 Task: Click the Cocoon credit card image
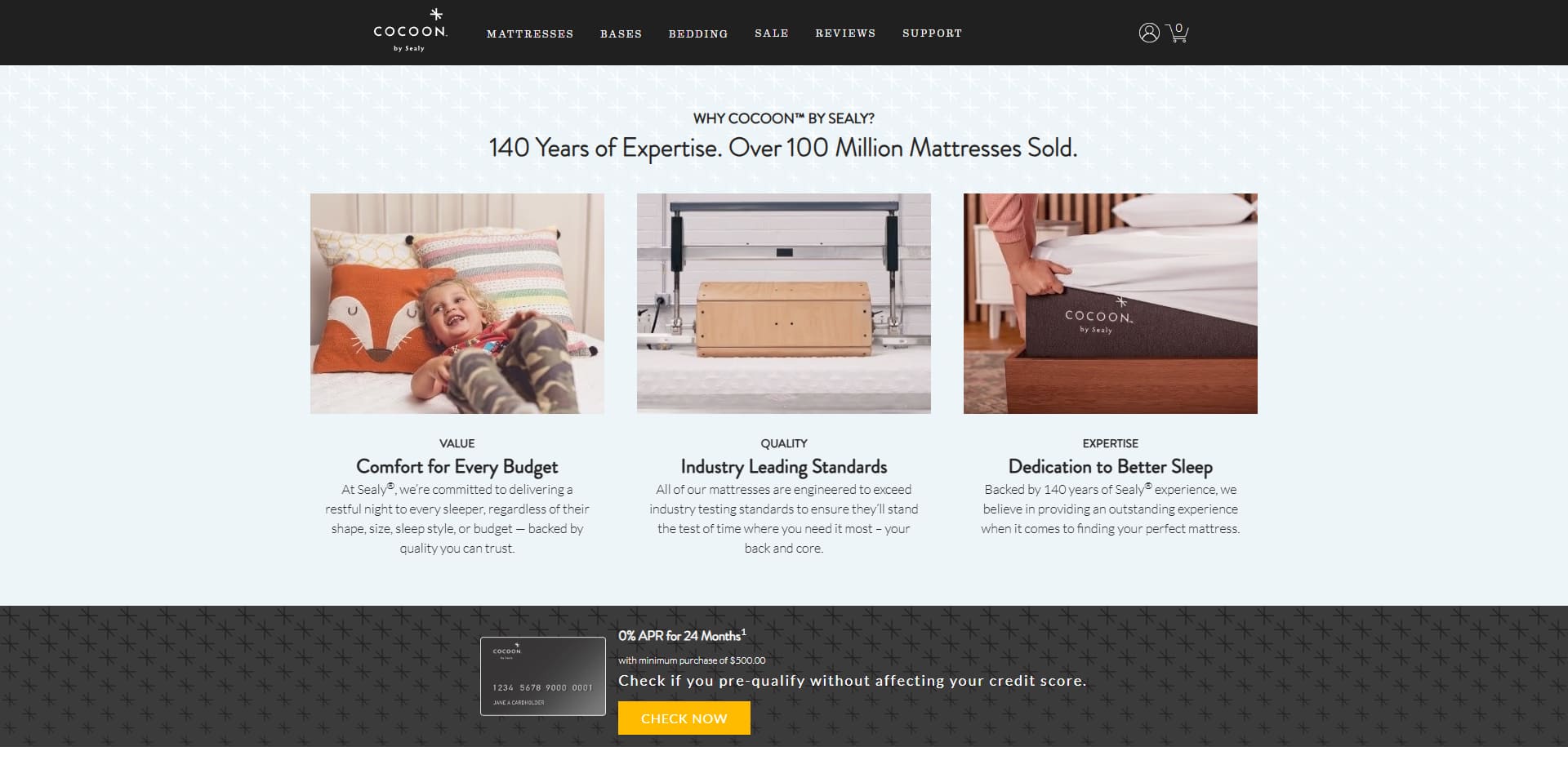[543, 676]
